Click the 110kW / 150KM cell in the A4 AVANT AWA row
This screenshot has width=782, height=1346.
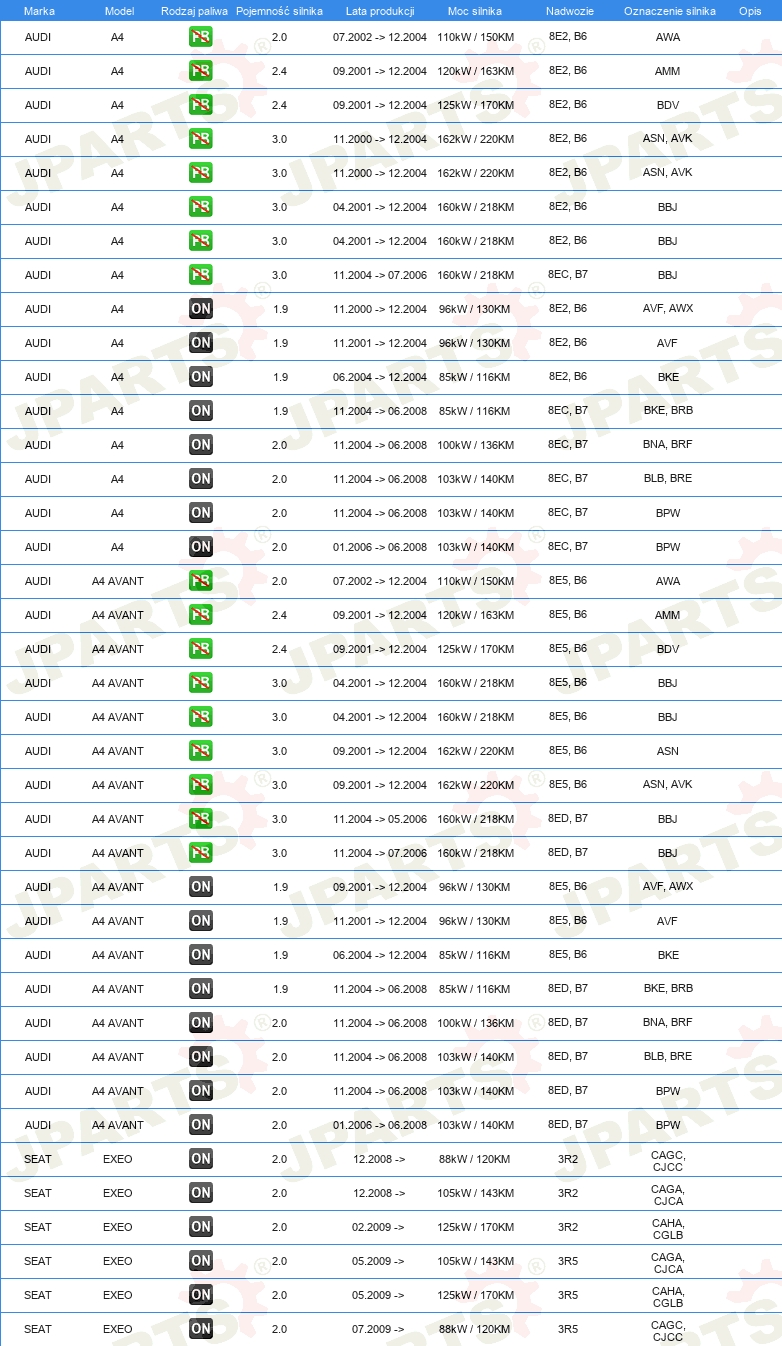pyautogui.click(x=475, y=581)
